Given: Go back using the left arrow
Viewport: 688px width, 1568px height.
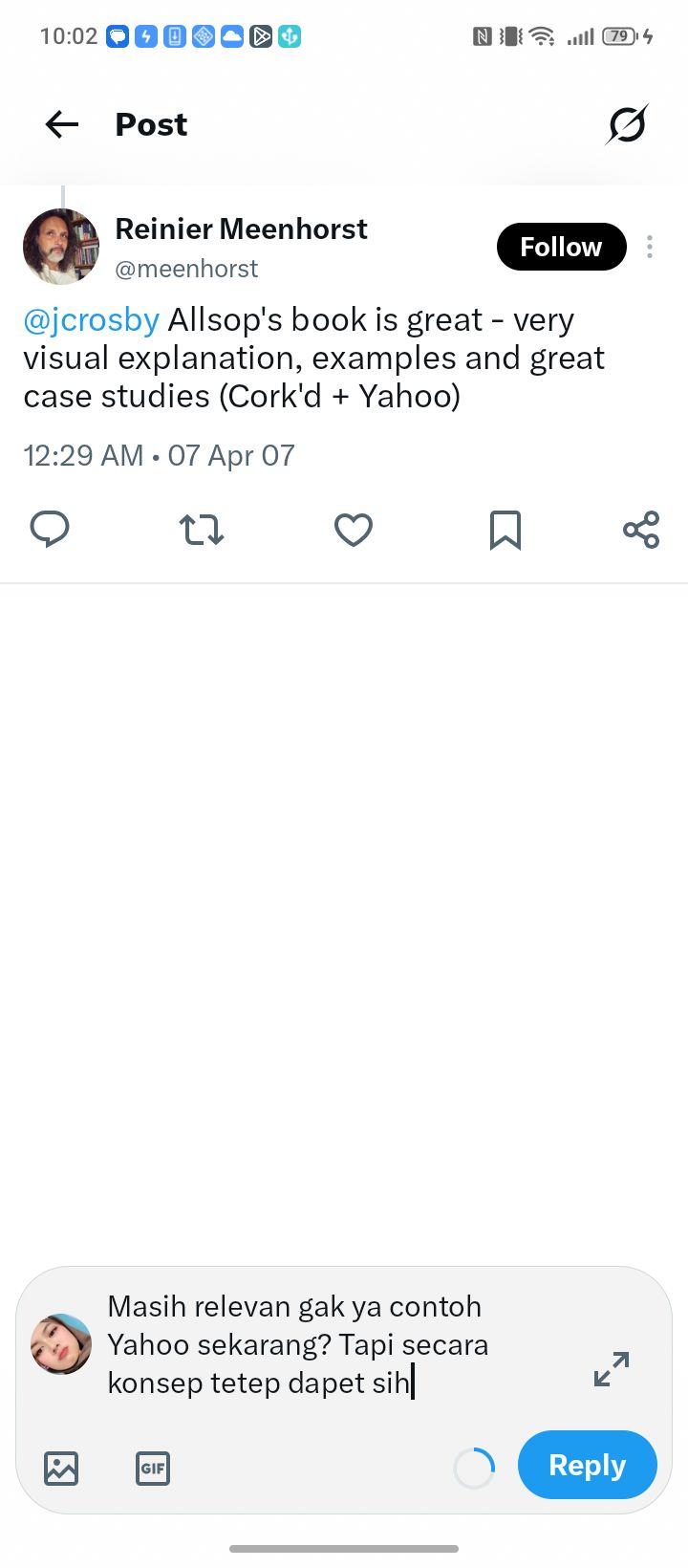Looking at the screenshot, I should 62,124.
